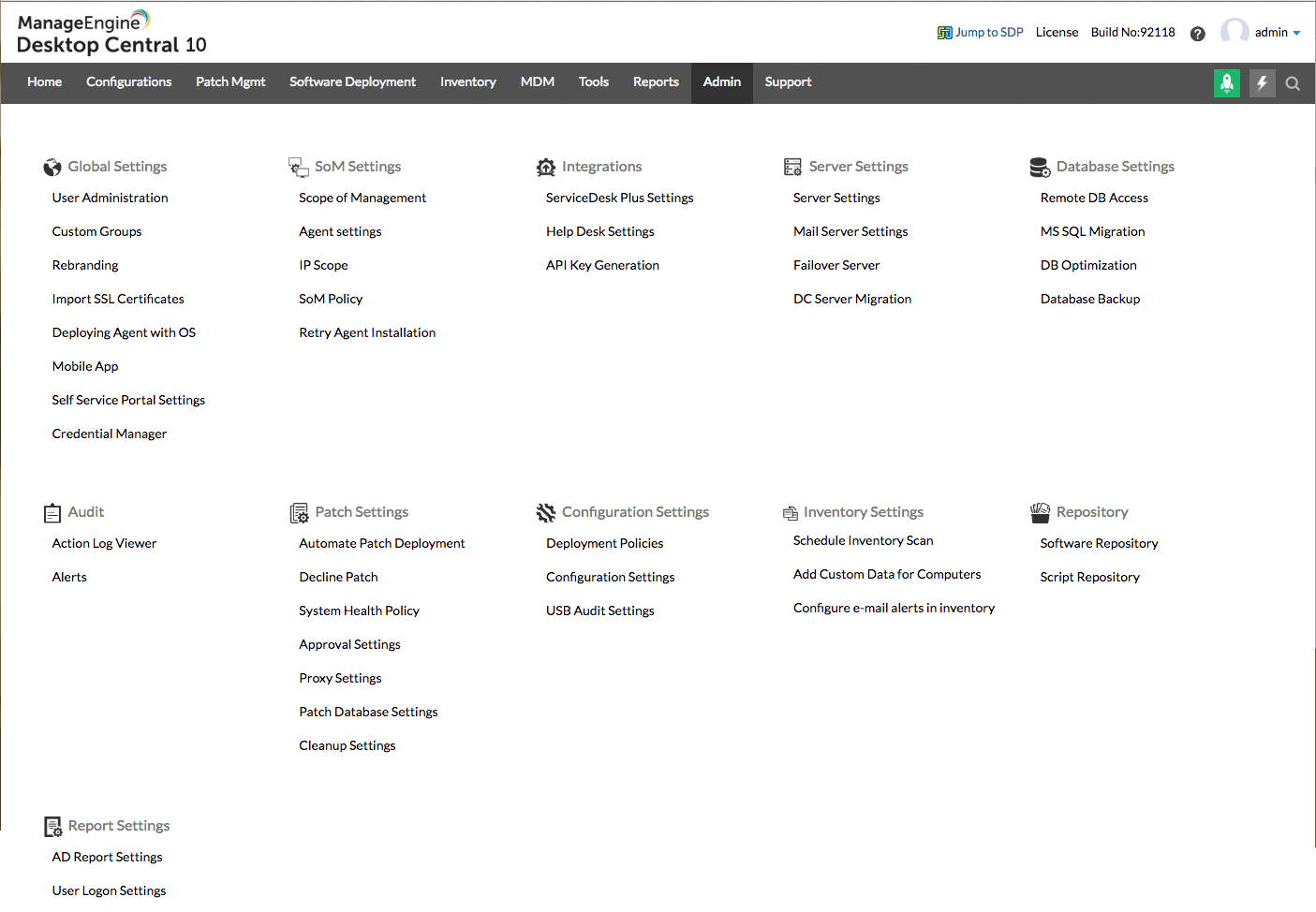Open System Health Policy
Viewport: 1316px width, 912px height.
359,611
